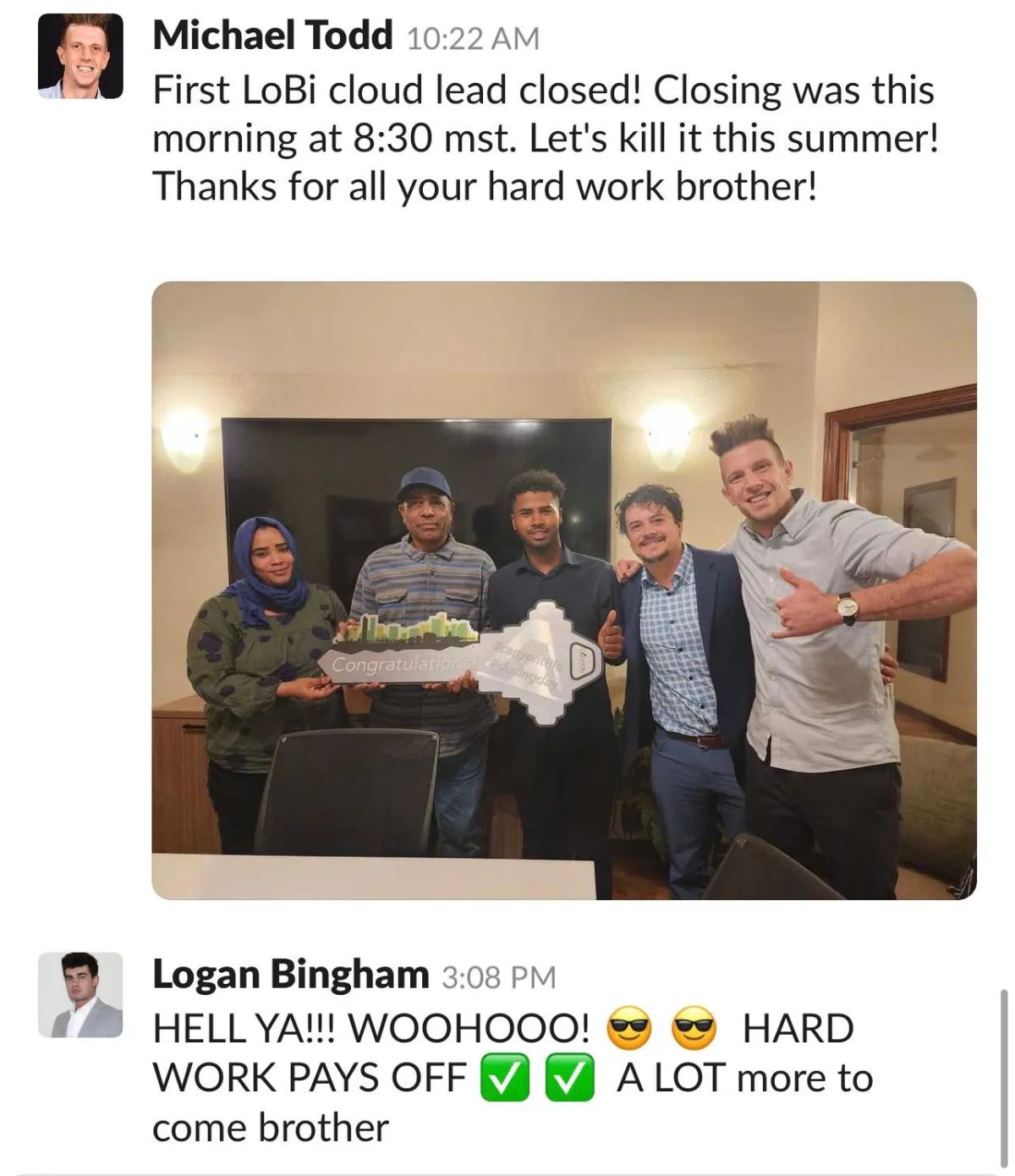Viewport: 1015px width, 1176px height.
Task: Click the framed wall mirror in photo
Action: 899,541
